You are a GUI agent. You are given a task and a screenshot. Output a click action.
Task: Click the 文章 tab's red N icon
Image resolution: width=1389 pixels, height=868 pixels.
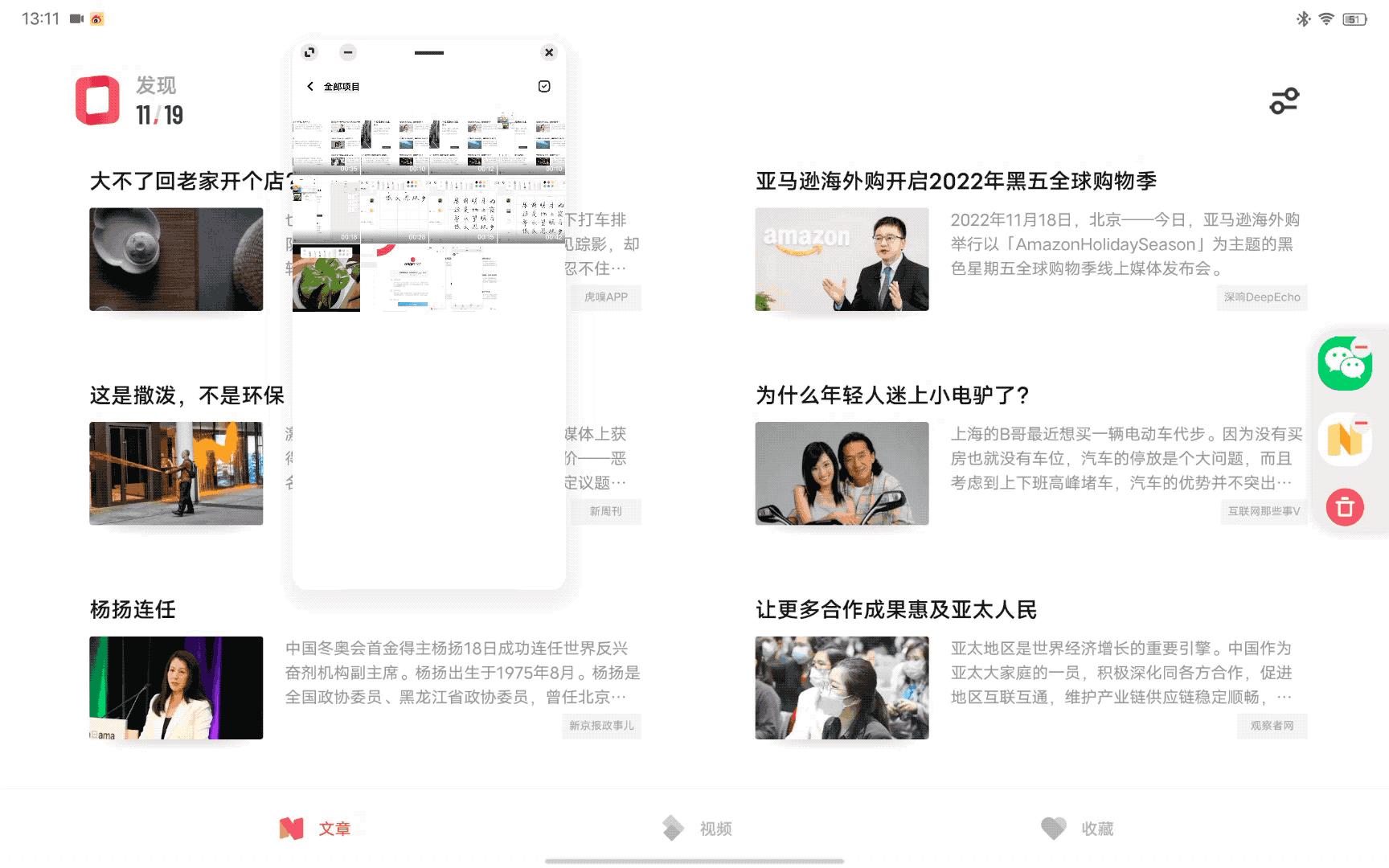coord(292,829)
